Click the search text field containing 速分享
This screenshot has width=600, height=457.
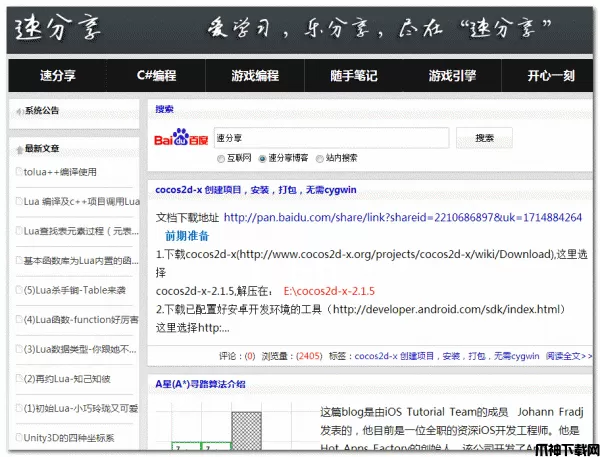[330, 138]
